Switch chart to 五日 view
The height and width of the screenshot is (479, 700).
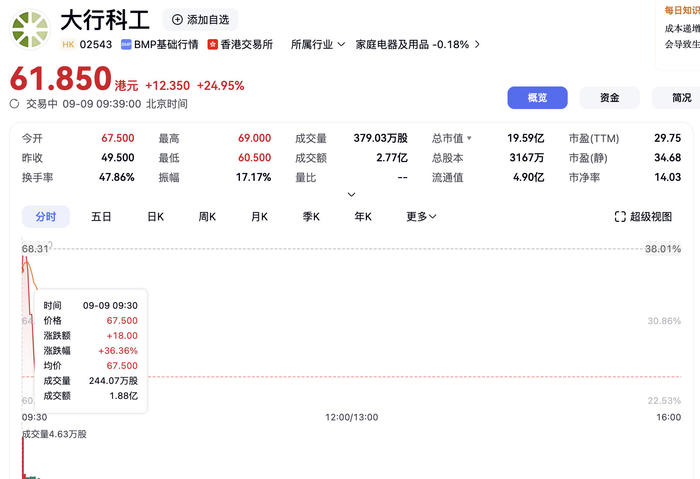101,216
